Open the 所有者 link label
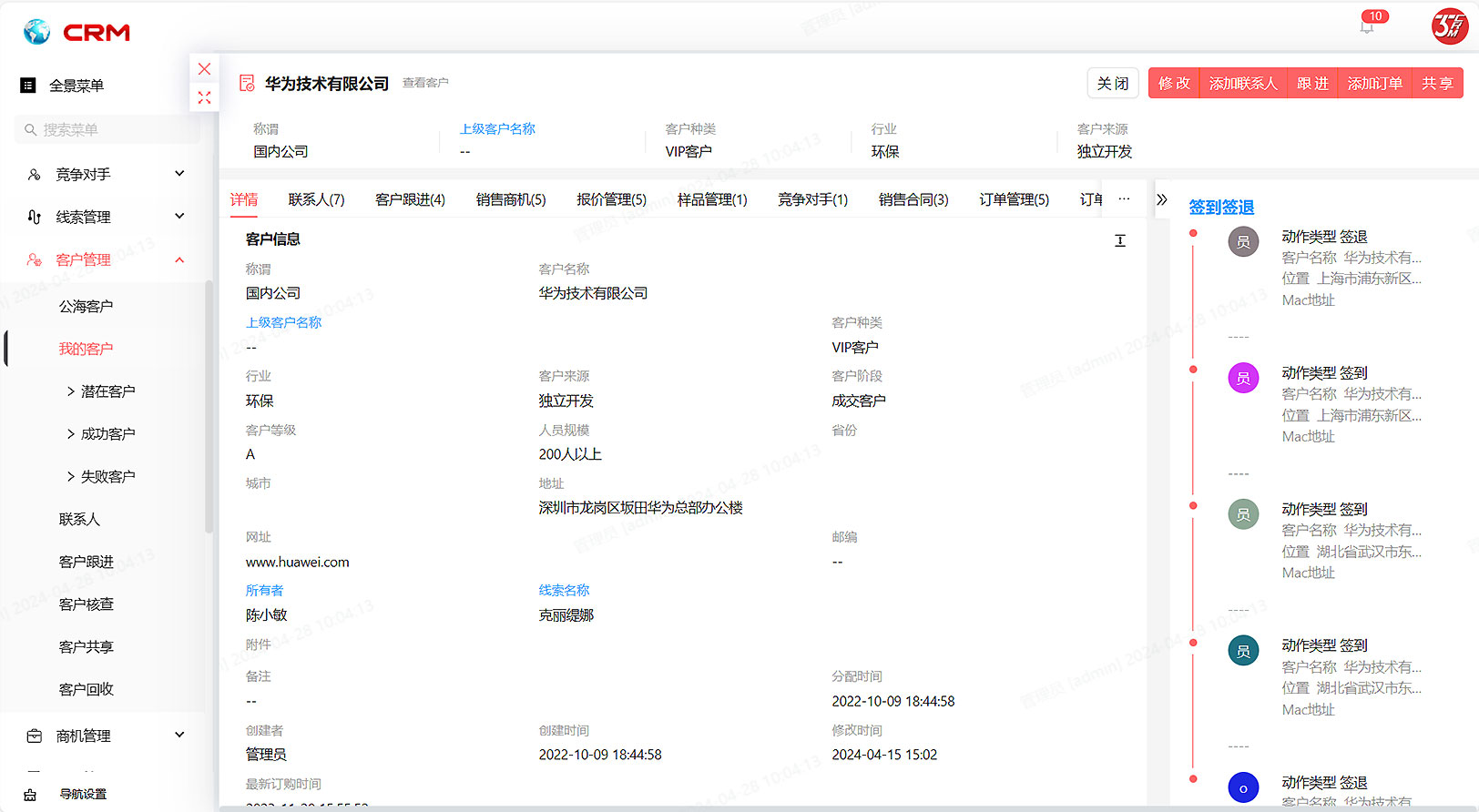1479x812 pixels. [264, 591]
